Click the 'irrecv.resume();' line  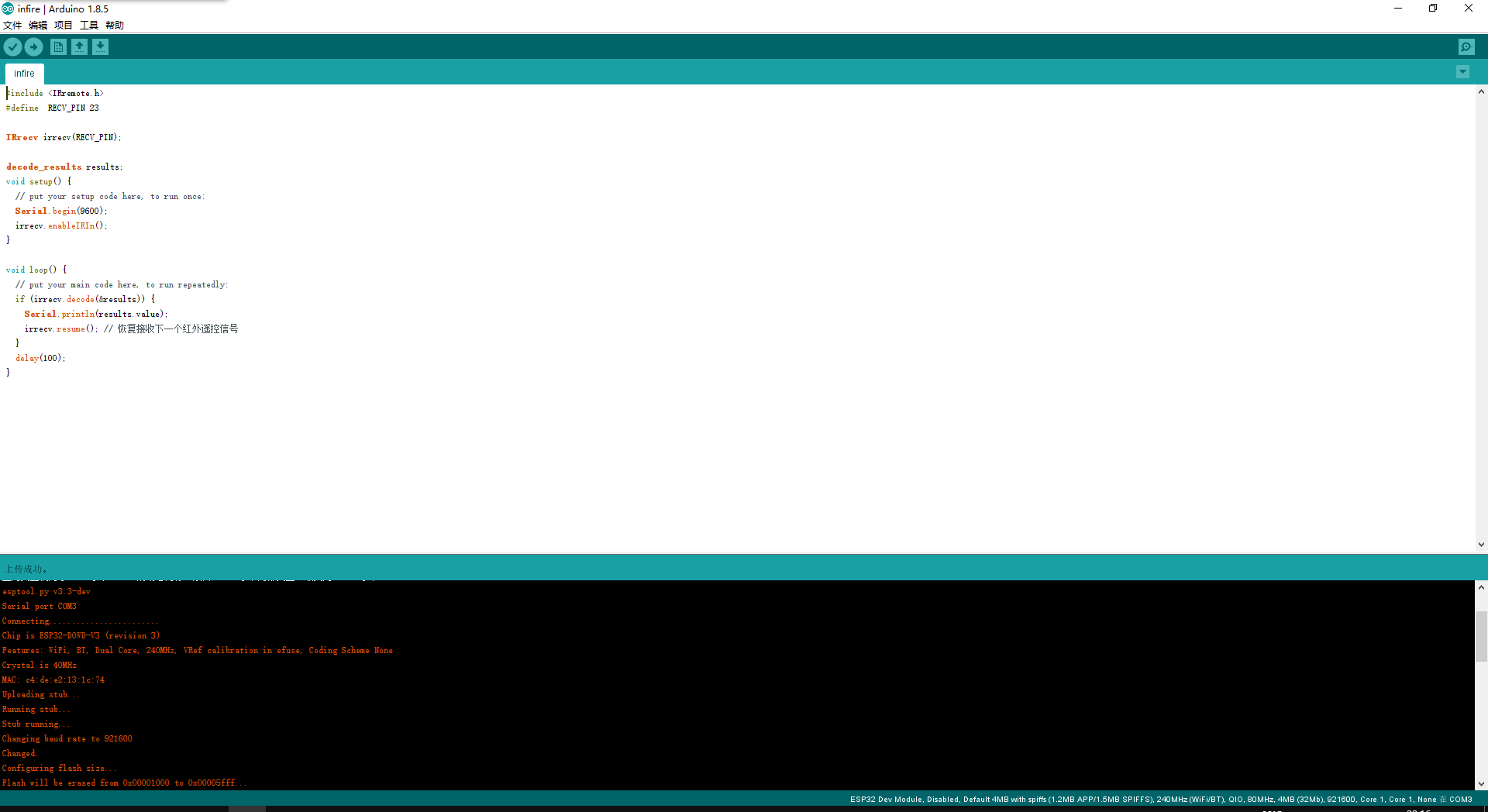pos(61,329)
